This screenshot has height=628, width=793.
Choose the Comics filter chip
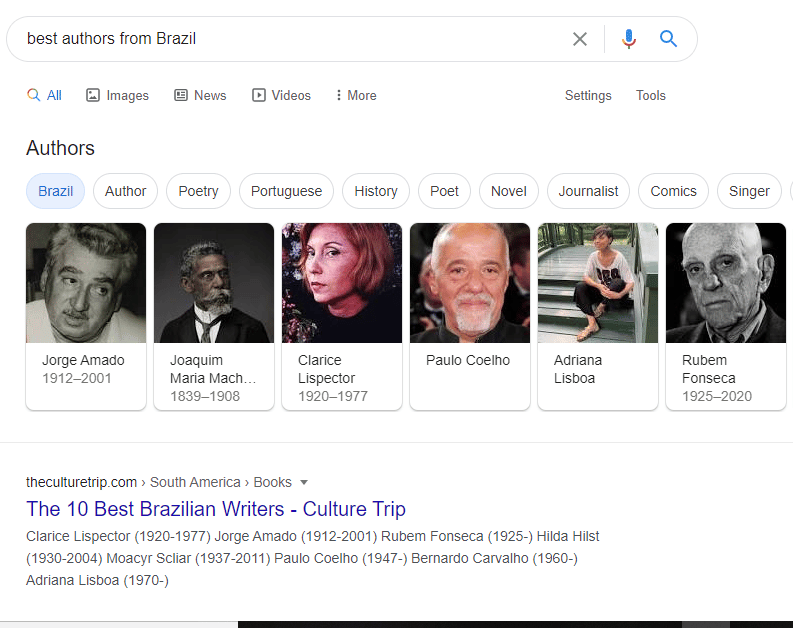tap(673, 191)
